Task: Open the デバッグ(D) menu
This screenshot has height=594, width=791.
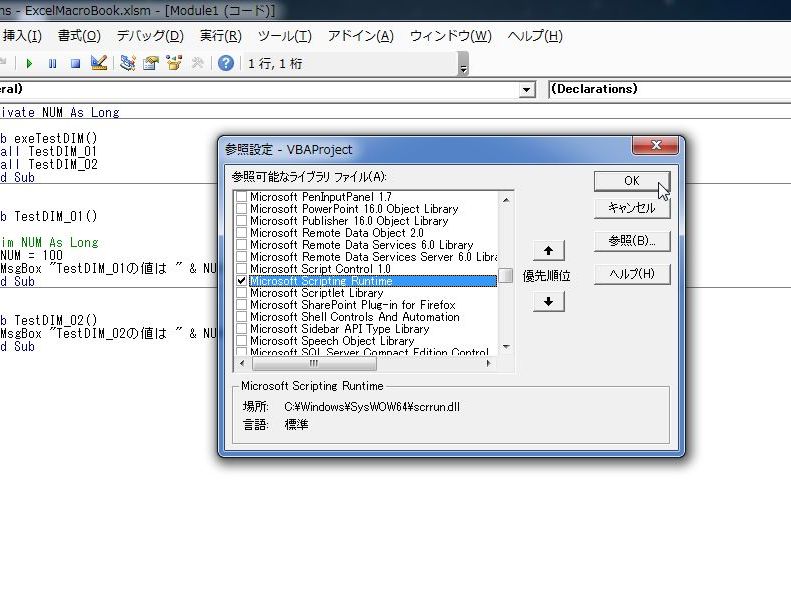Action: click(150, 36)
